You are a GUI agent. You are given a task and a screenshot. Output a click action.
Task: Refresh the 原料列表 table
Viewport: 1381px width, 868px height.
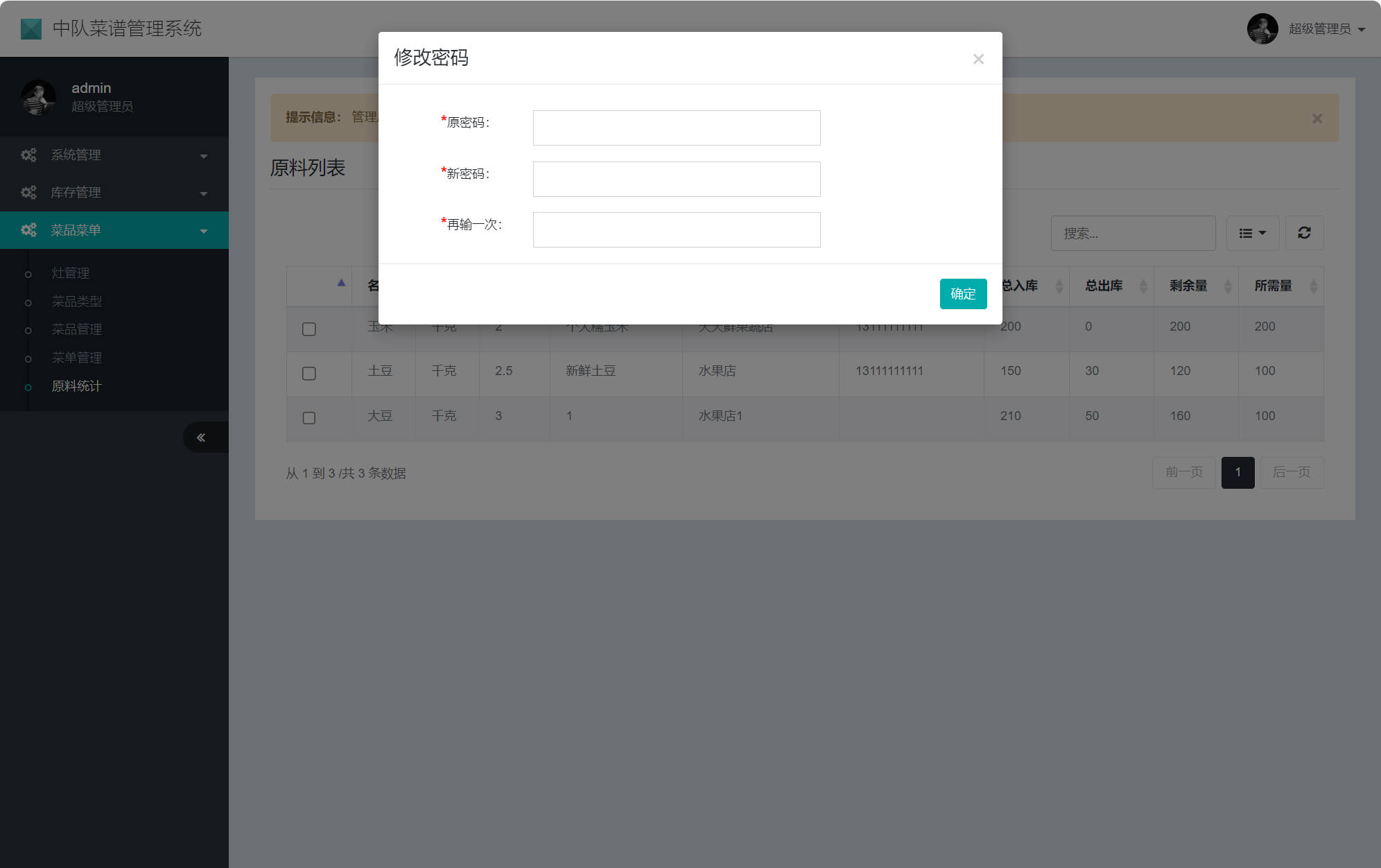(x=1304, y=233)
